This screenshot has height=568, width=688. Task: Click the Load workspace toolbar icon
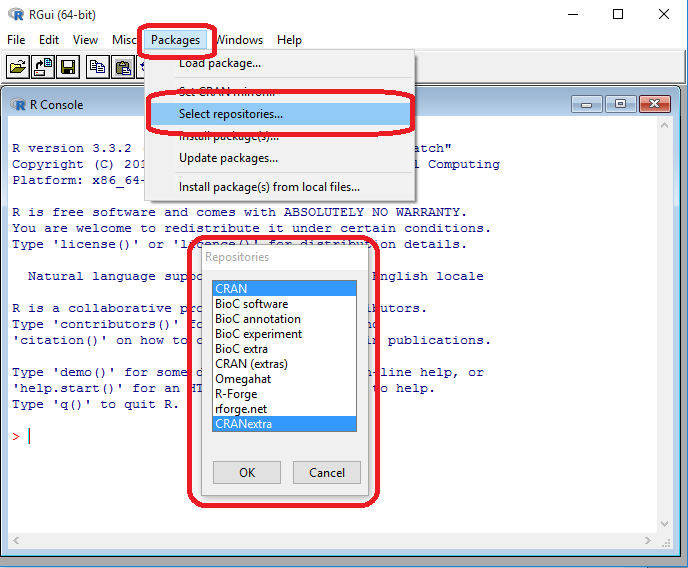(x=43, y=67)
